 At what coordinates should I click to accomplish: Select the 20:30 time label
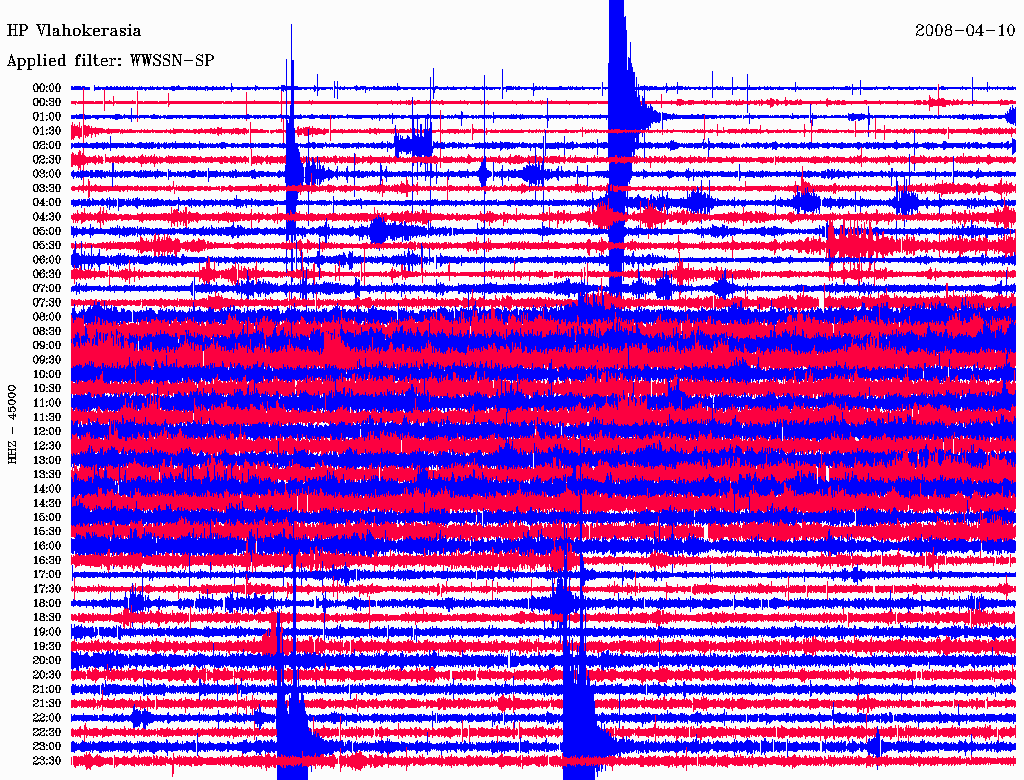coord(47,674)
